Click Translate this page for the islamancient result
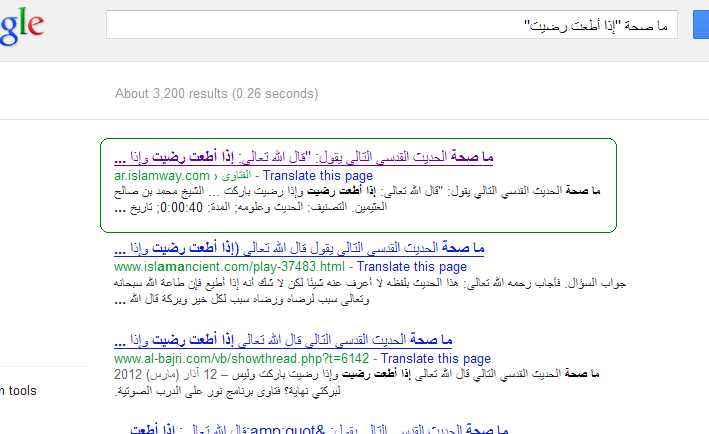Viewport: 709px width, 434px height. click(411, 267)
